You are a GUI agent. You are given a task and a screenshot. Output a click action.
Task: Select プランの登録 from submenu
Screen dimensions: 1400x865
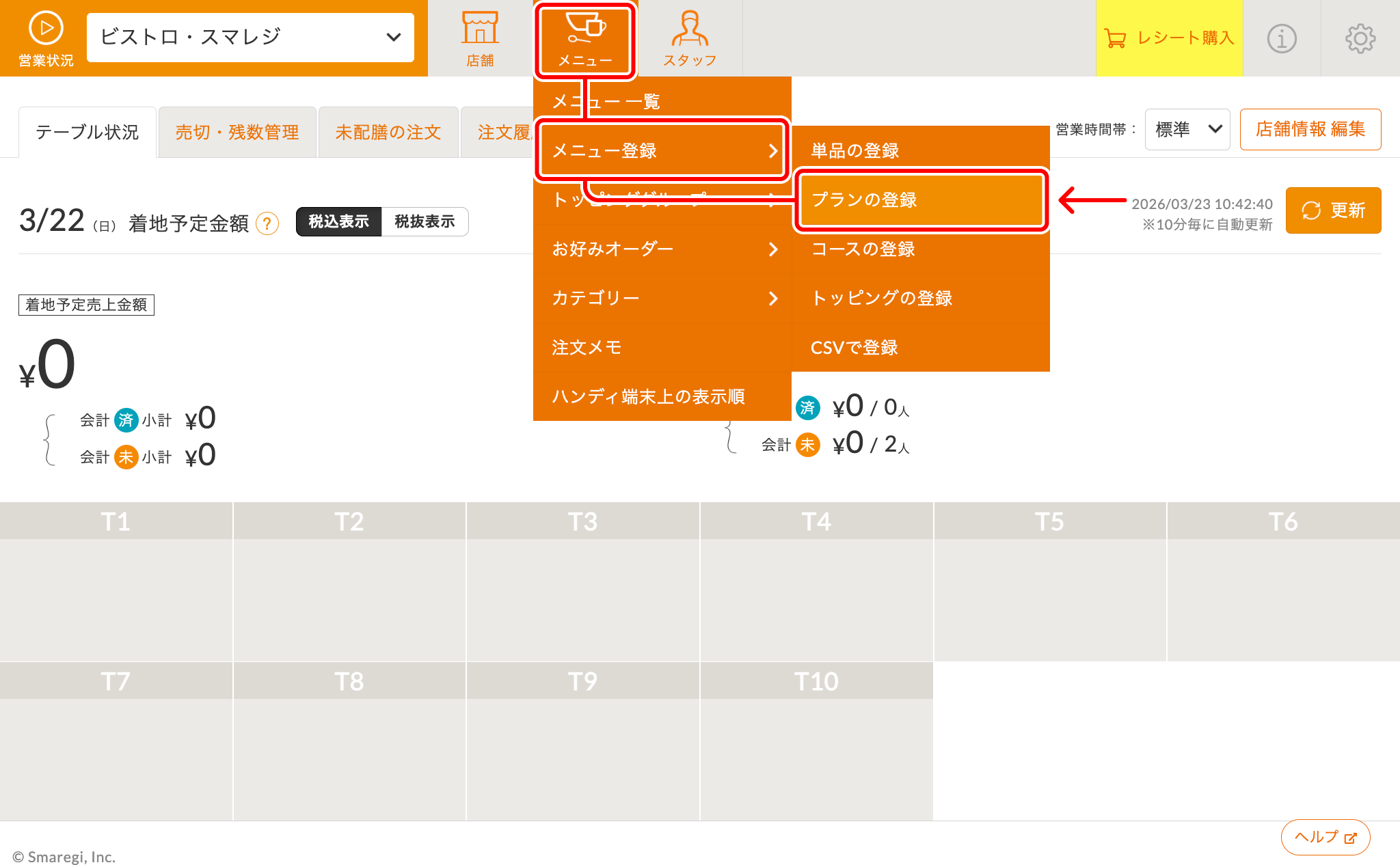click(x=921, y=200)
